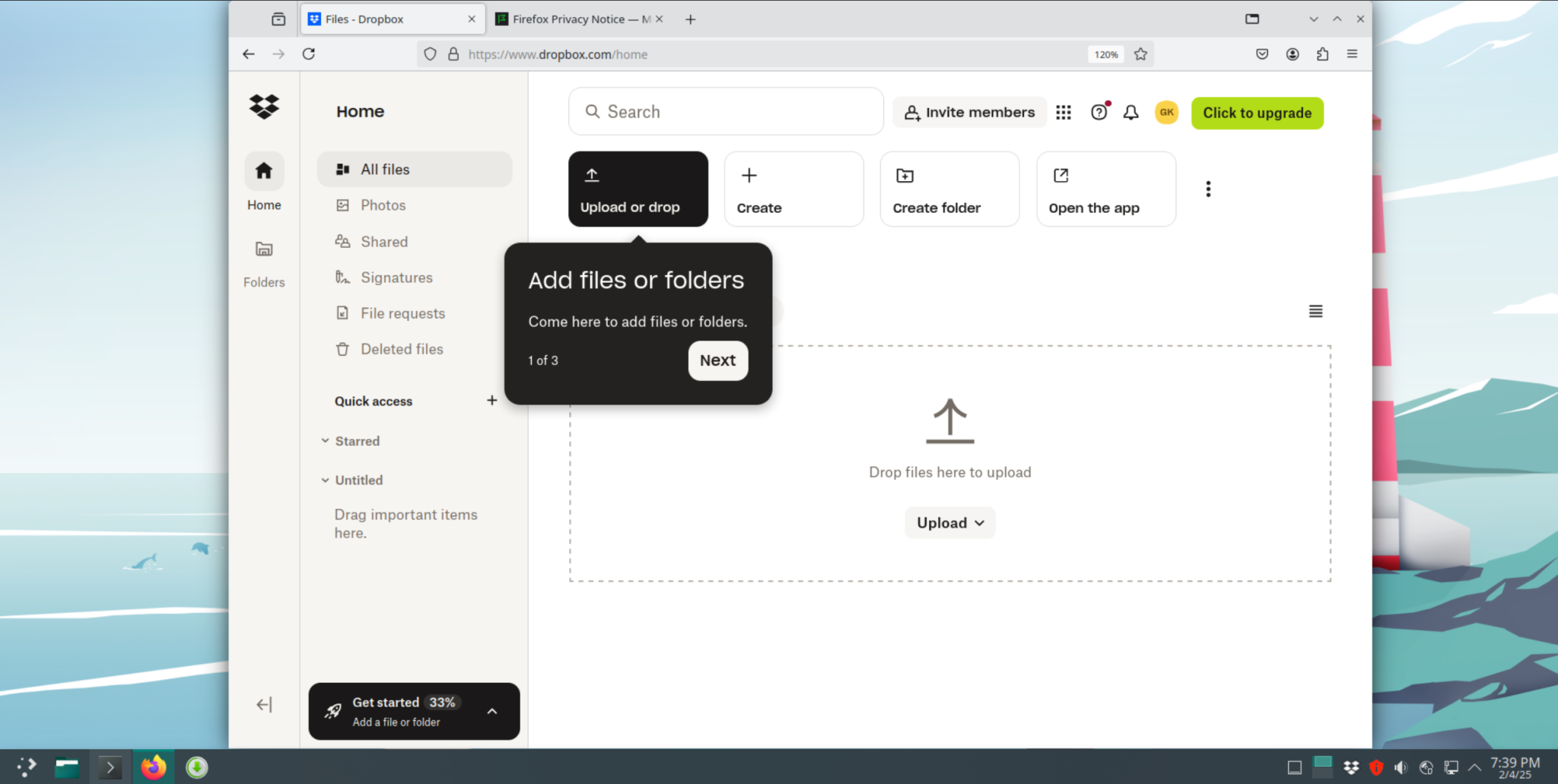This screenshot has width=1558, height=784.
Task: Select Shared in the sidebar
Action: 383,241
